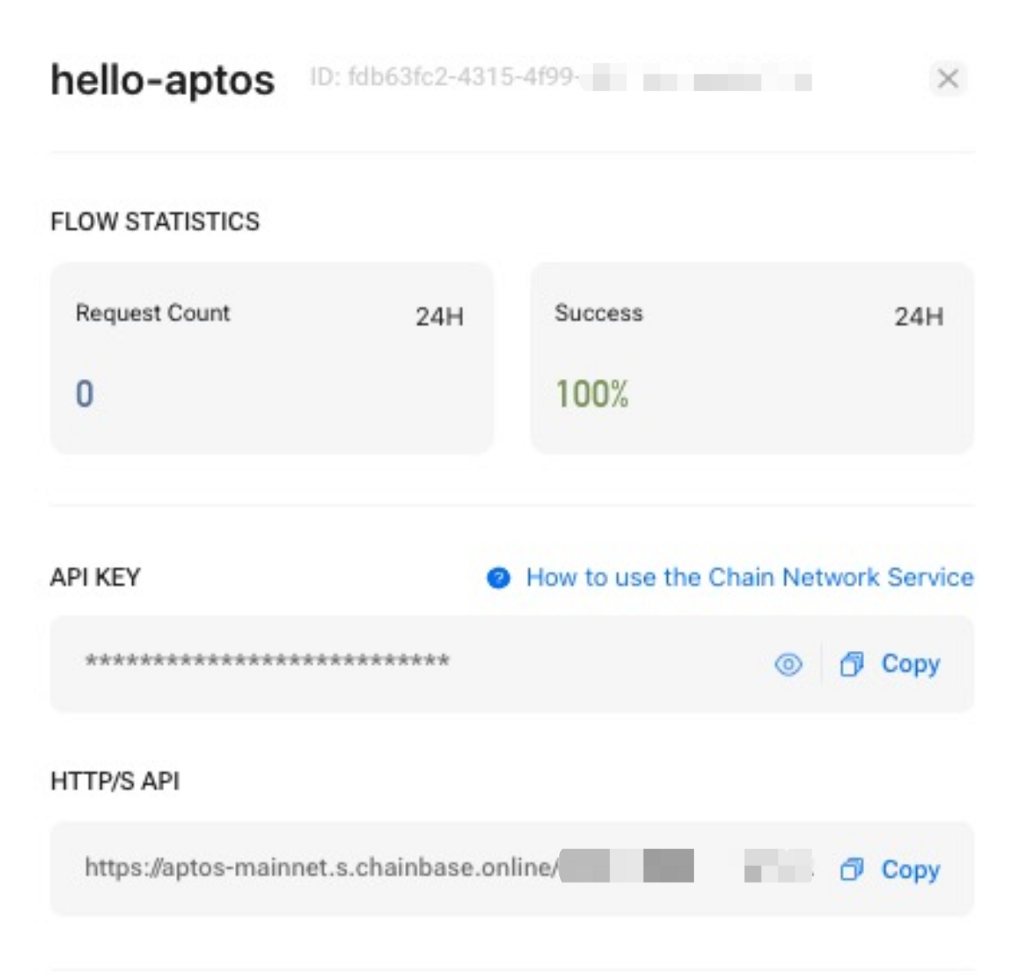Viewport: 1024px width, 975px height.
Task: Click the Request Count value 0
Action: tap(85, 394)
